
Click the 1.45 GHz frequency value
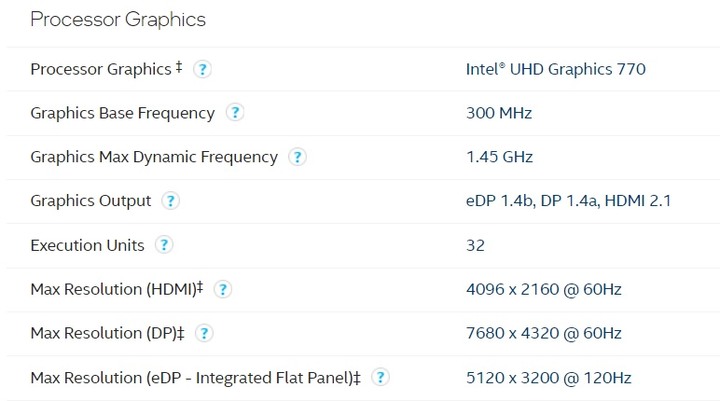[x=499, y=157]
